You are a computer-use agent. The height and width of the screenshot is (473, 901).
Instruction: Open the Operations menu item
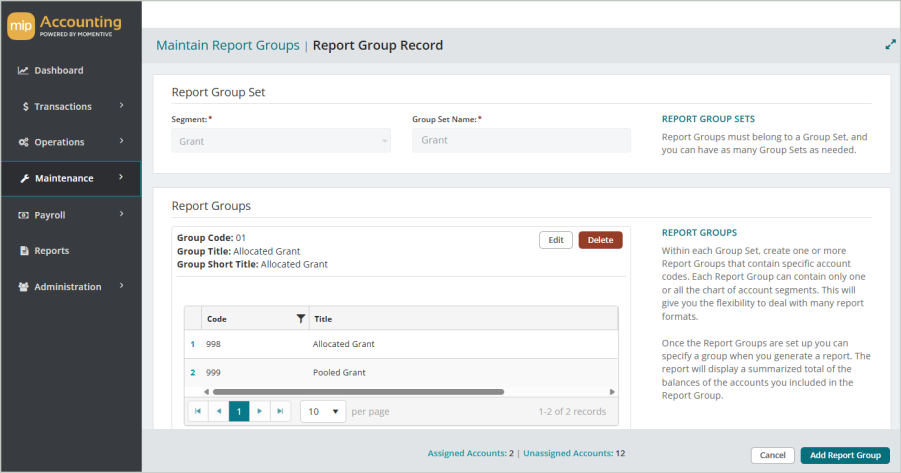pos(71,142)
